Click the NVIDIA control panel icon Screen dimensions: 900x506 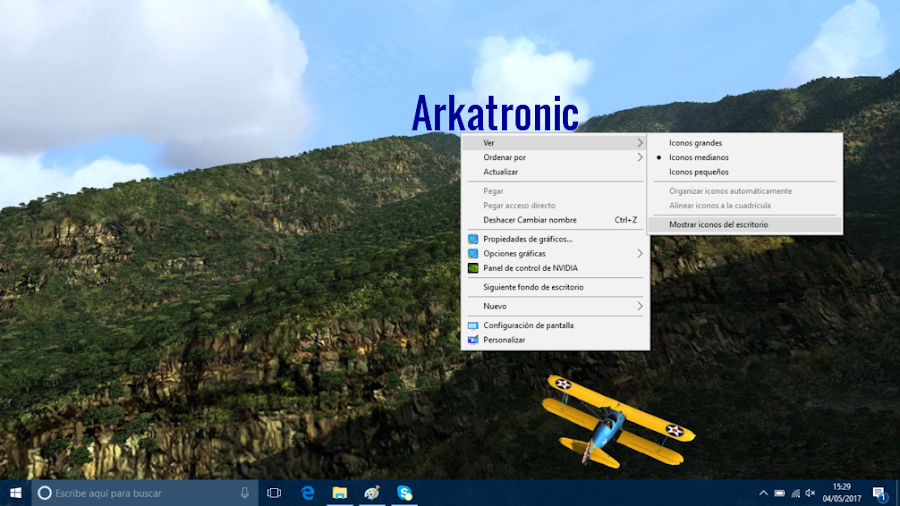click(473, 268)
